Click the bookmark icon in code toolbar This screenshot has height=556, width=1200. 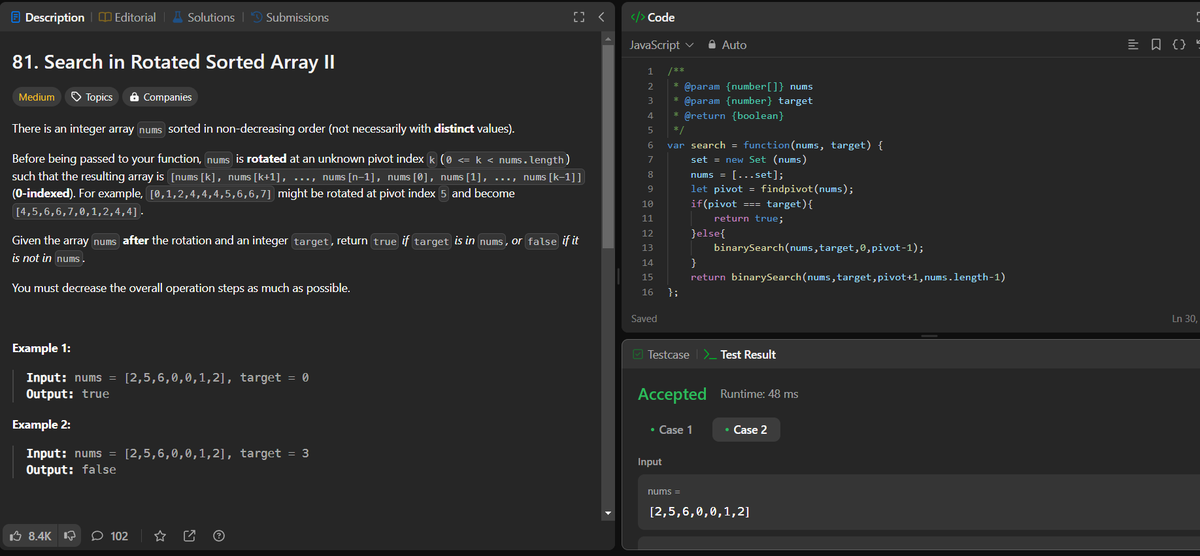1157,44
